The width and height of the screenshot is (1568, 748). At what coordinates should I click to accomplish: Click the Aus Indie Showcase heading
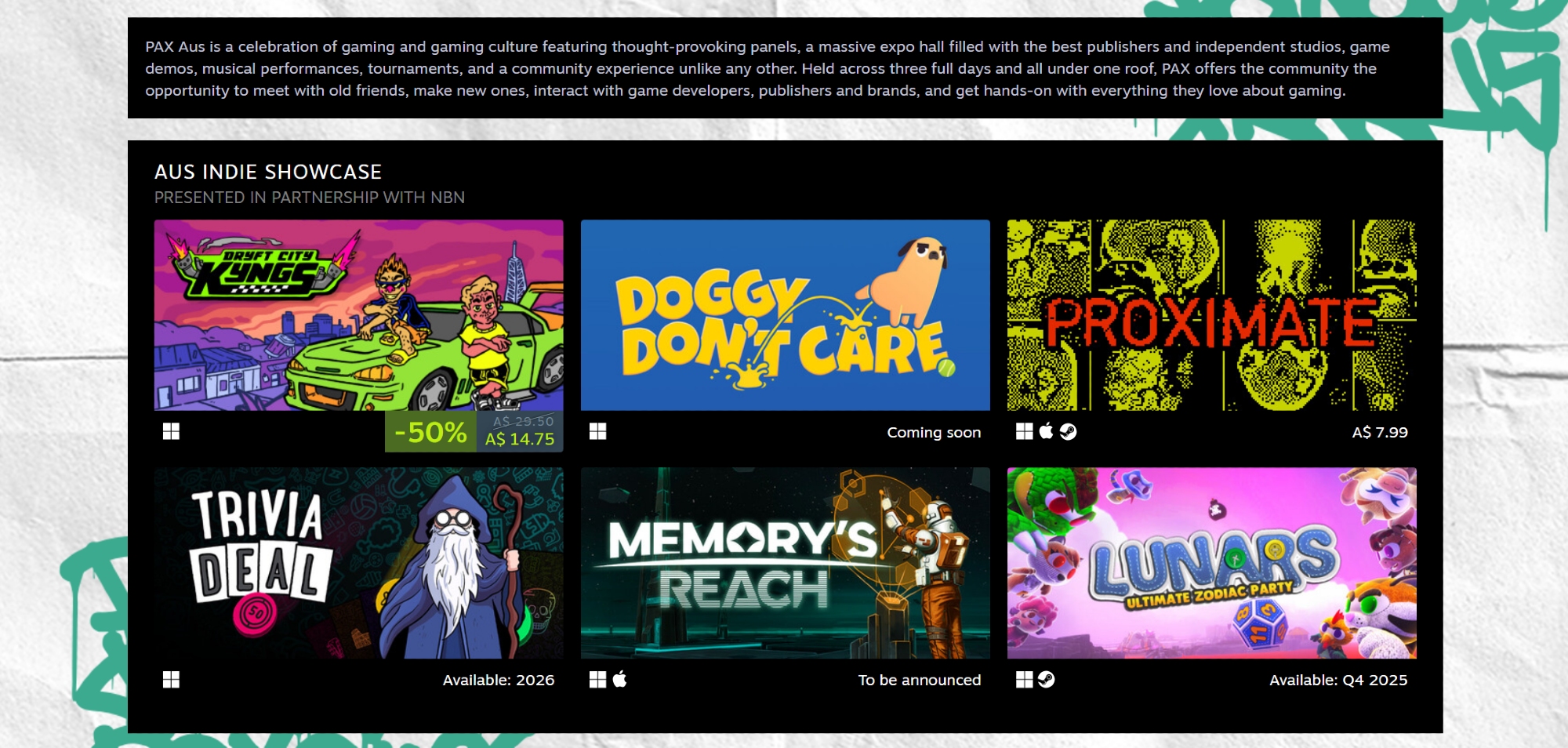(x=268, y=172)
